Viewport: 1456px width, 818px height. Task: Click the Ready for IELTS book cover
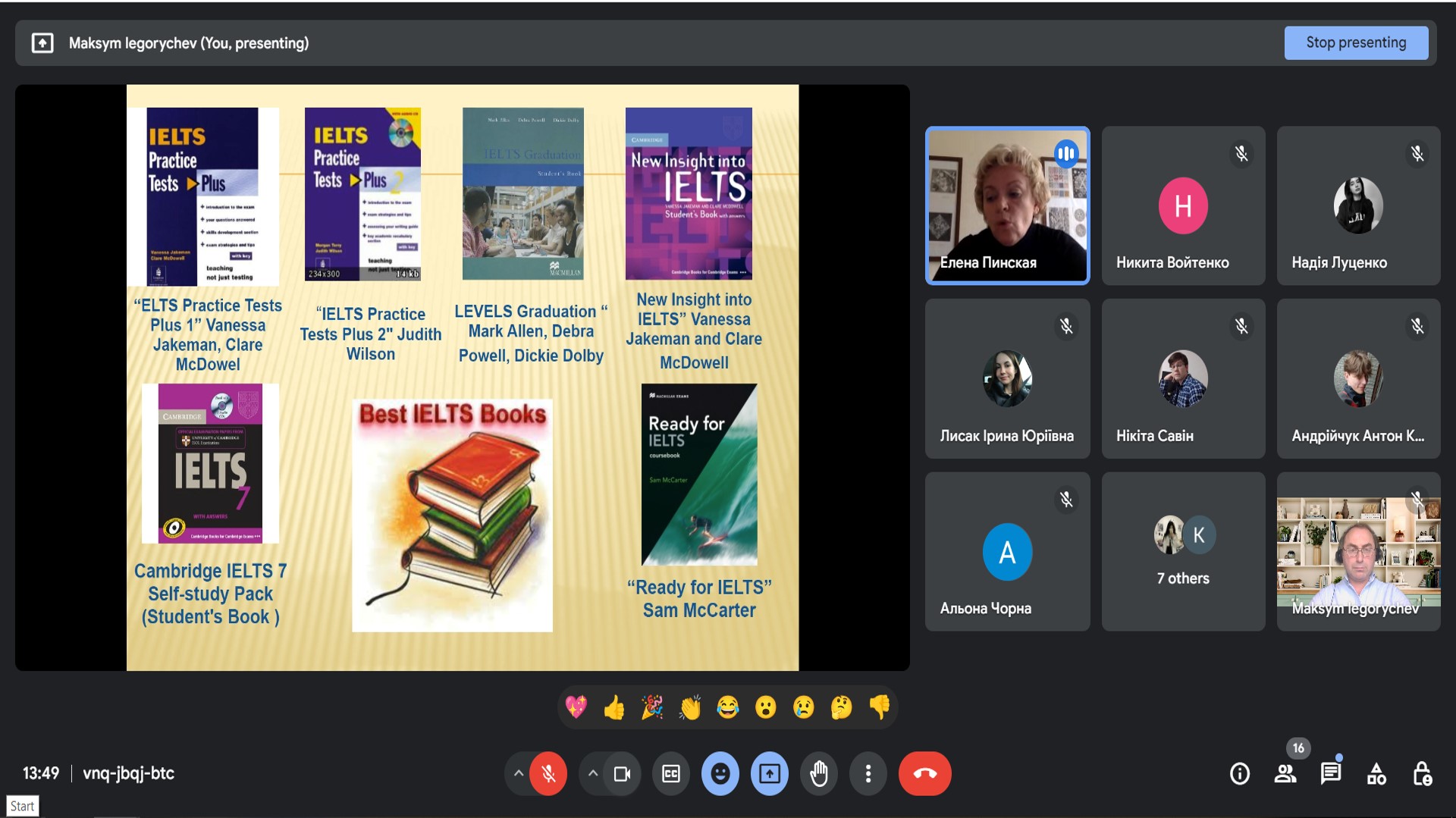click(699, 475)
